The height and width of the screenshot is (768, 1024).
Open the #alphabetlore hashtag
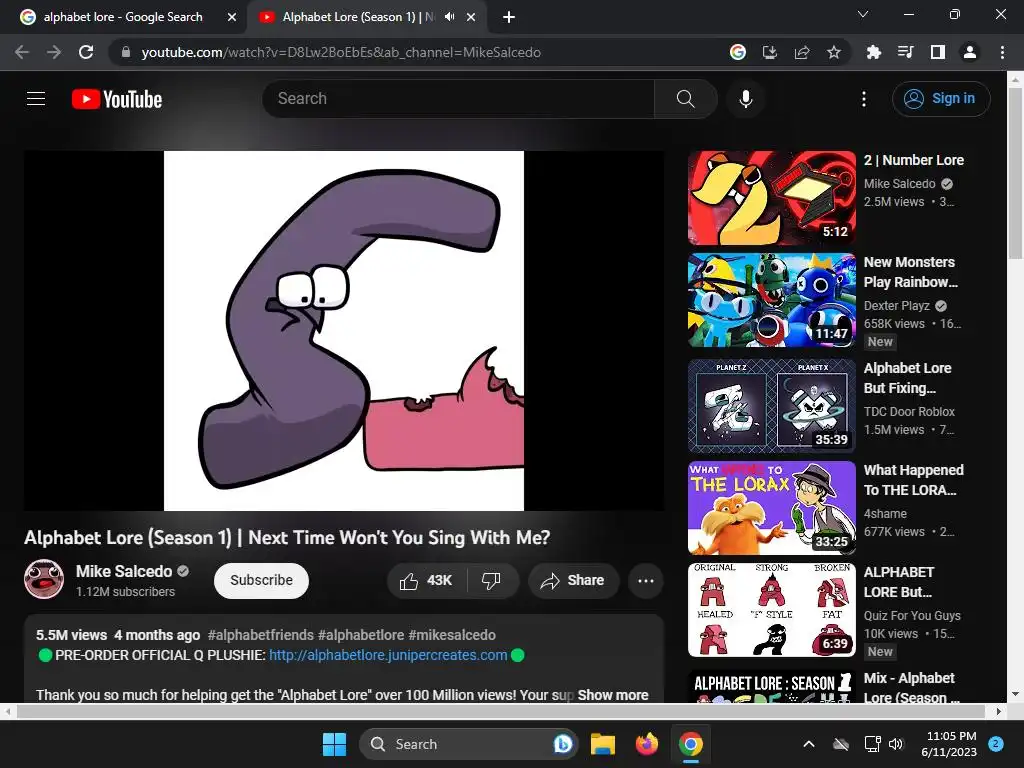(x=361, y=635)
